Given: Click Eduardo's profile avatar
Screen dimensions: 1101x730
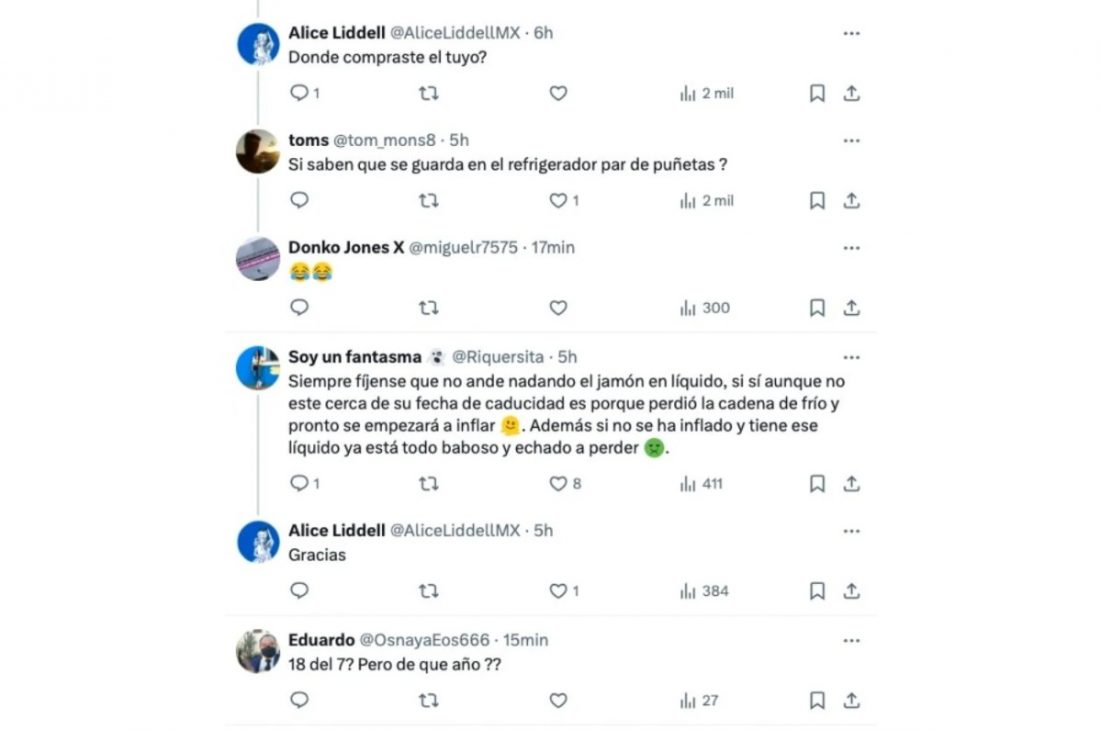Looking at the screenshot, I should tap(258, 651).
